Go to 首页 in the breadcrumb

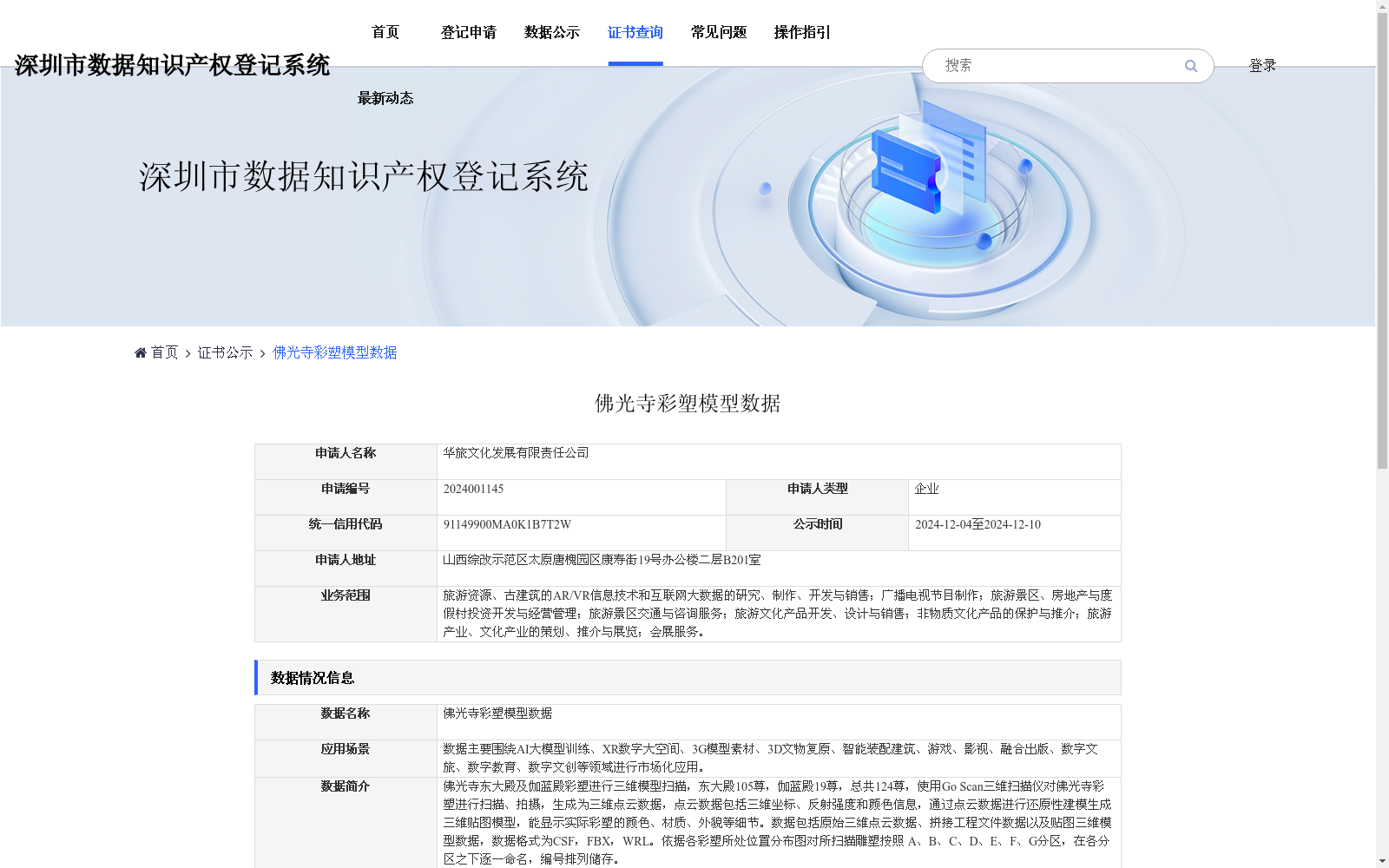164,352
